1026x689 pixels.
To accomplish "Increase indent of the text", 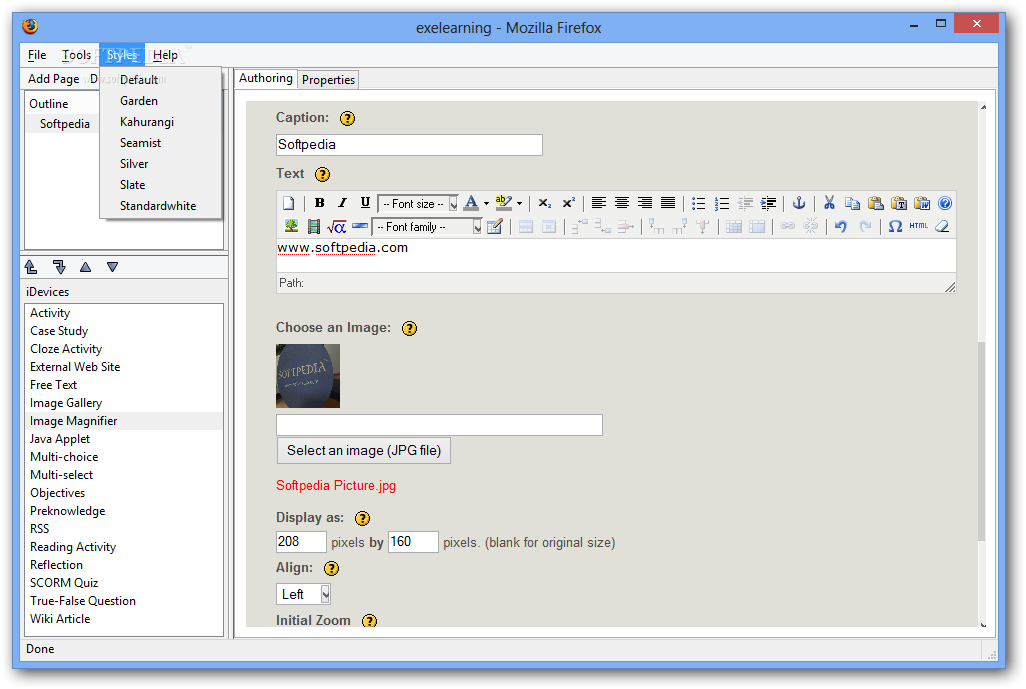I will click(x=768, y=203).
